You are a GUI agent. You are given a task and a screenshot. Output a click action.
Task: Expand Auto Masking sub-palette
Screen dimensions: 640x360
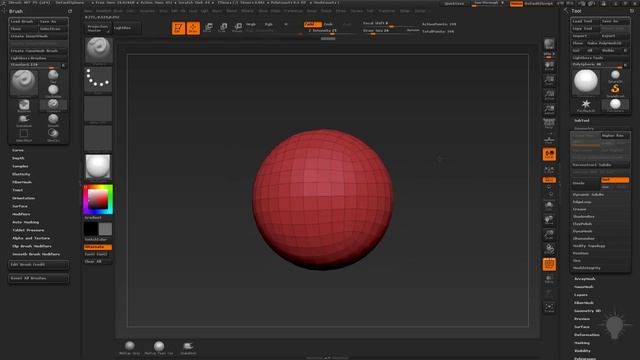pyautogui.click(x=25, y=222)
